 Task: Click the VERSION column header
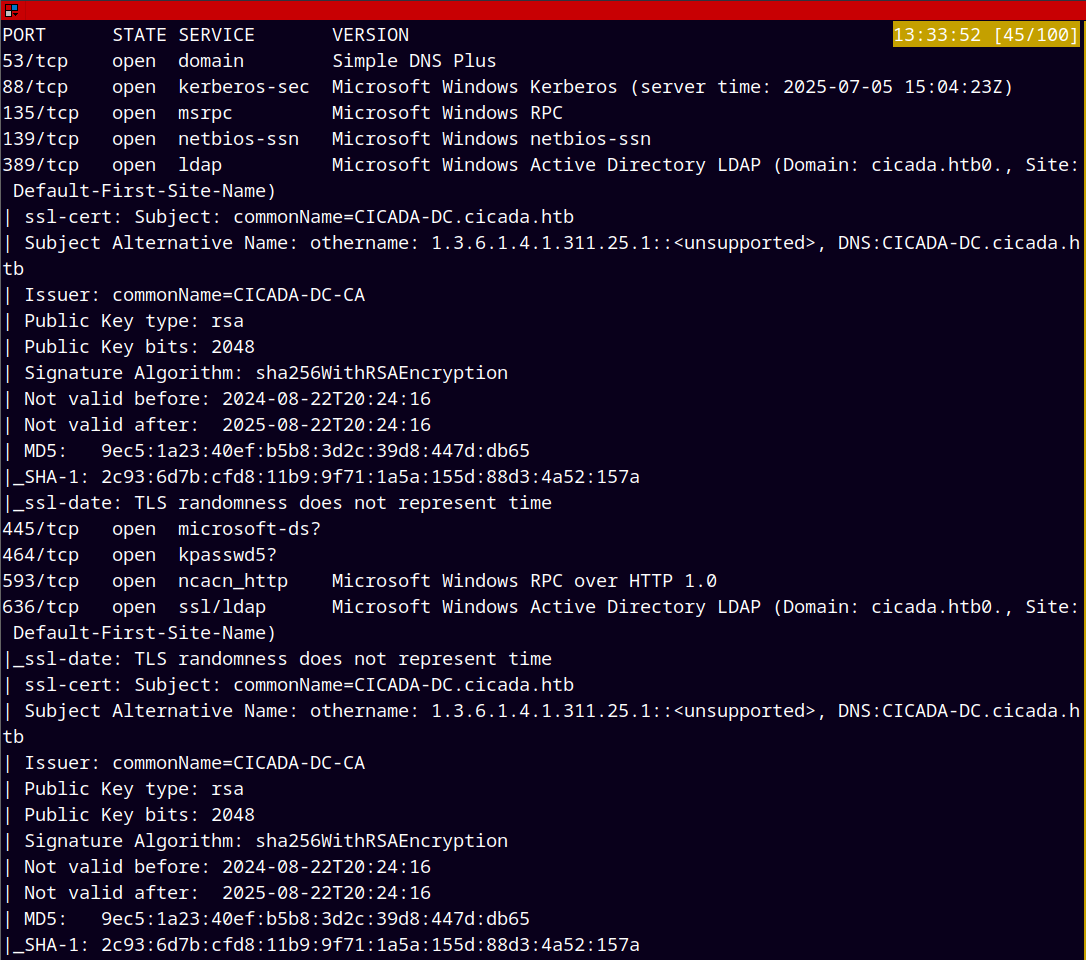[x=371, y=35]
